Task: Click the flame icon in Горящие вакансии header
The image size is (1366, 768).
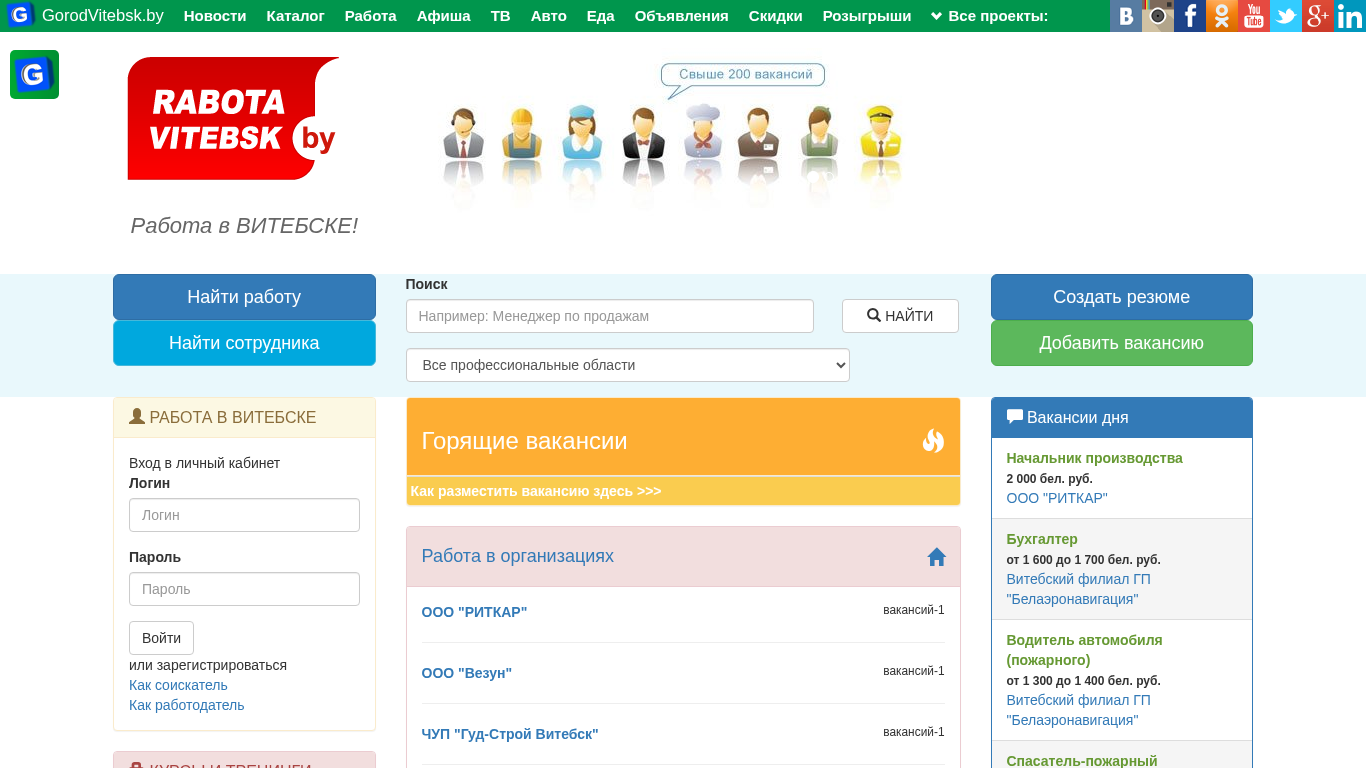Action: pos(933,441)
